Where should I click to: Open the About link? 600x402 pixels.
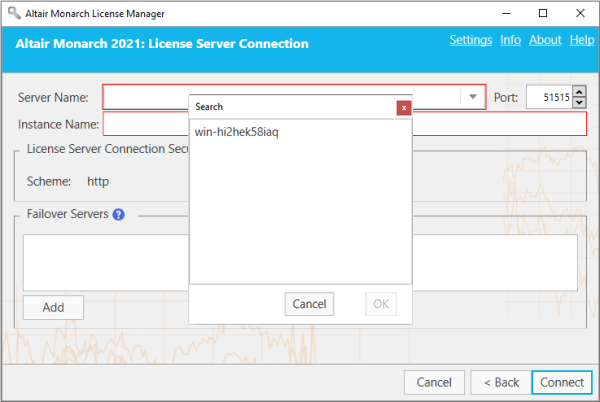pos(545,40)
